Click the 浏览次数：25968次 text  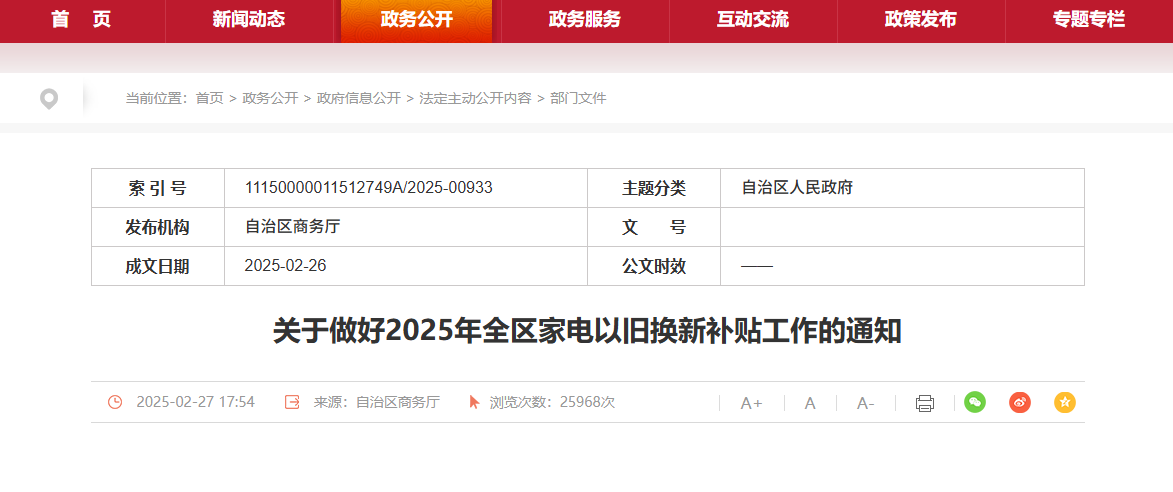(x=552, y=402)
